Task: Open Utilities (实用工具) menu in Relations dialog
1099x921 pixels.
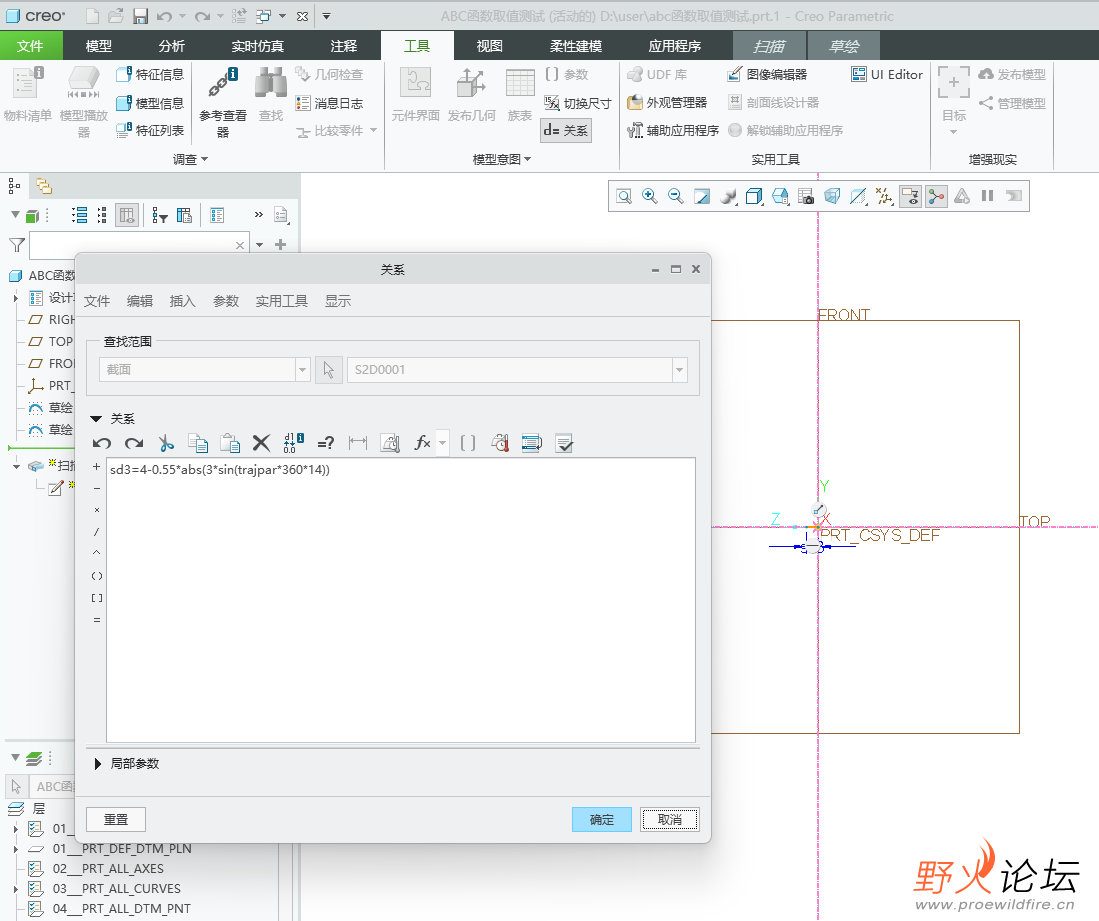Action: 281,301
